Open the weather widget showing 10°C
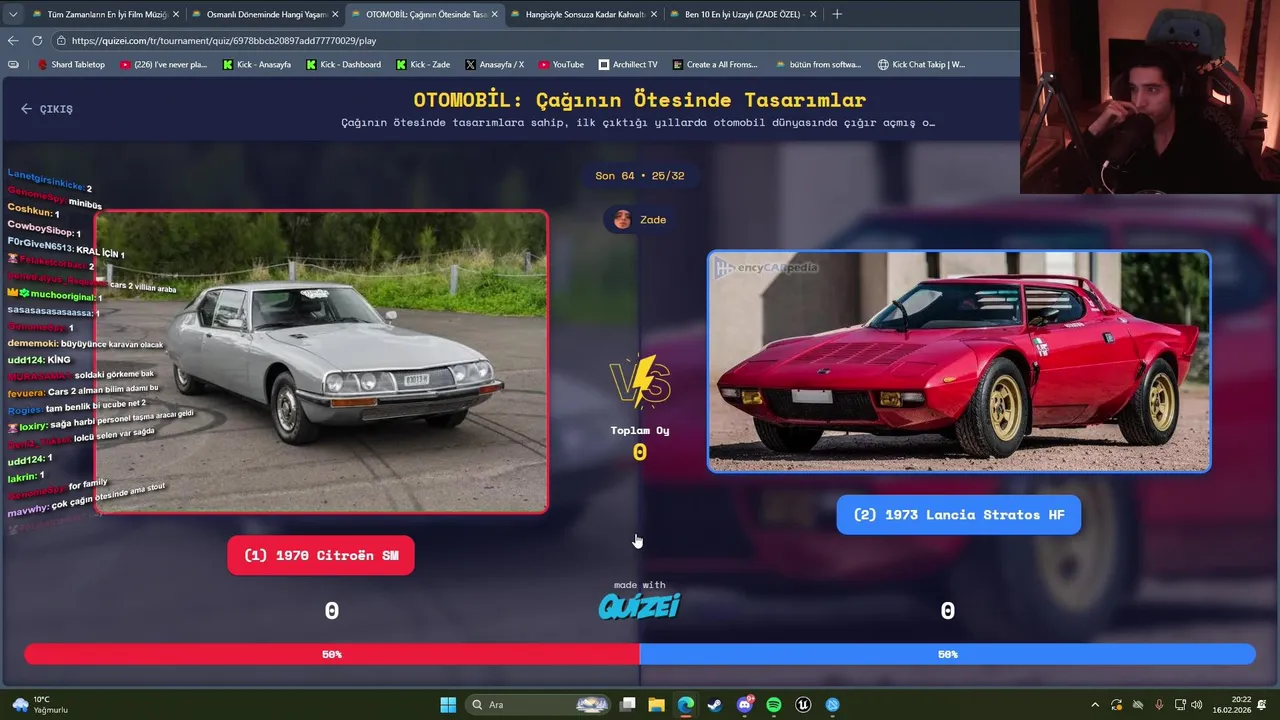Viewport: 1280px width, 720px height. pos(40,704)
